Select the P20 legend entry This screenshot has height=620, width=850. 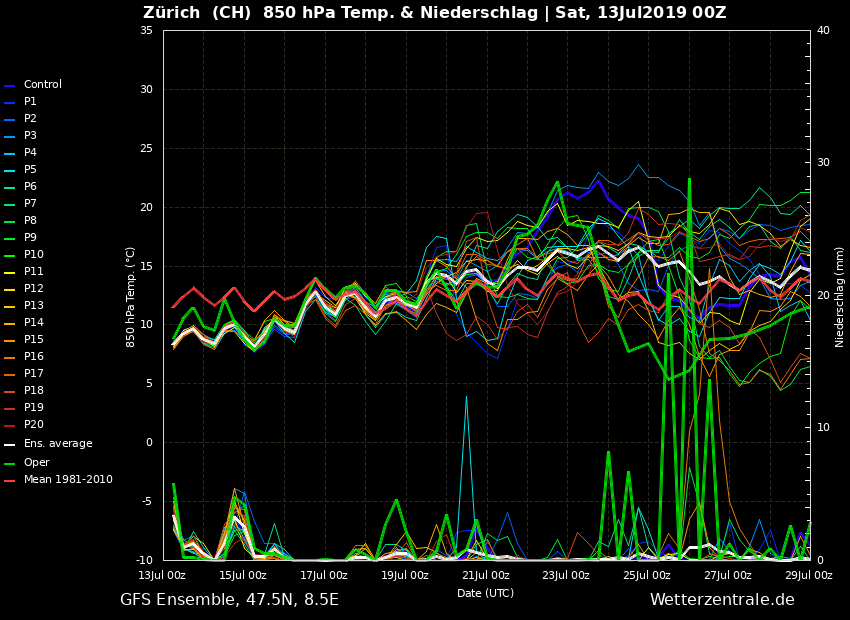point(33,425)
